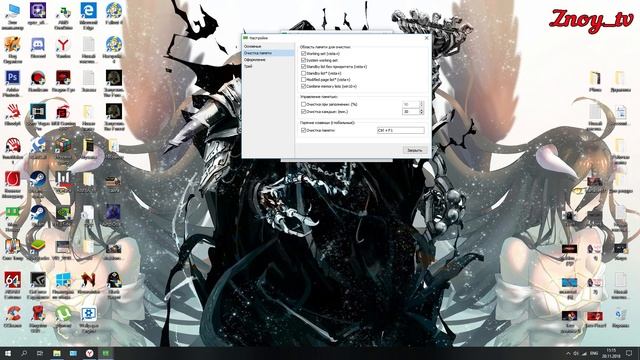Enable Standby list* (vista+) checkbox

303,73
